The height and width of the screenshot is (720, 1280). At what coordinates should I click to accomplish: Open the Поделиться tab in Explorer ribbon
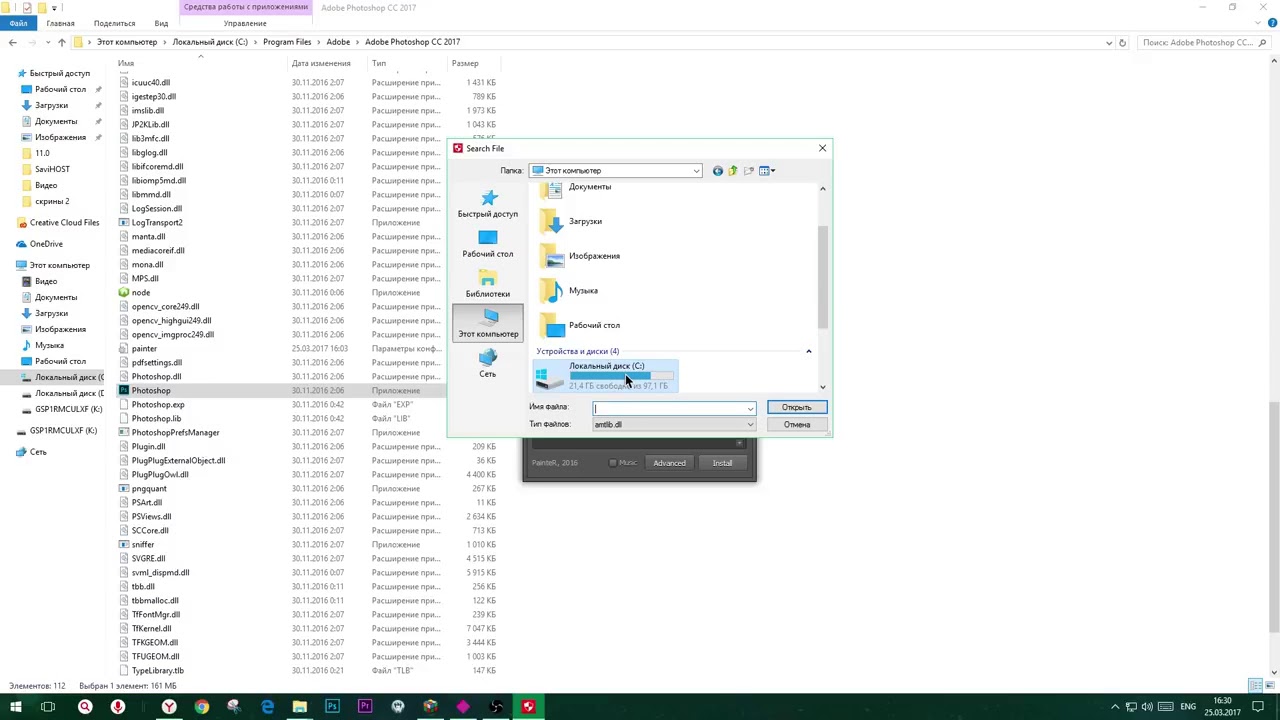coord(114,23)
